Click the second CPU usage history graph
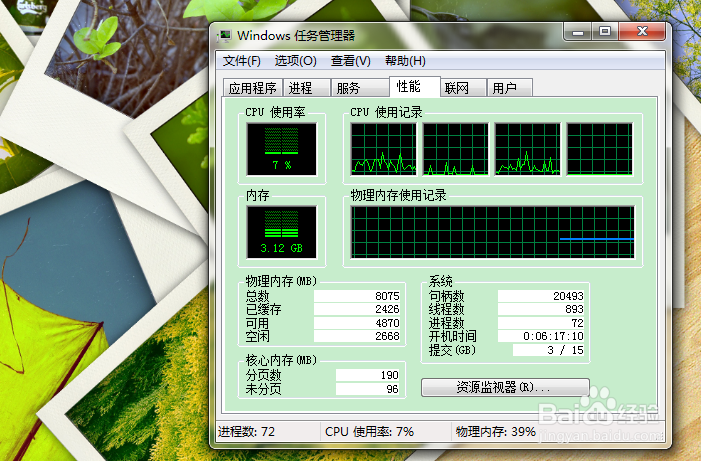Image resolution: width=701 pixels, height=461 pixels. coord(456,149)
